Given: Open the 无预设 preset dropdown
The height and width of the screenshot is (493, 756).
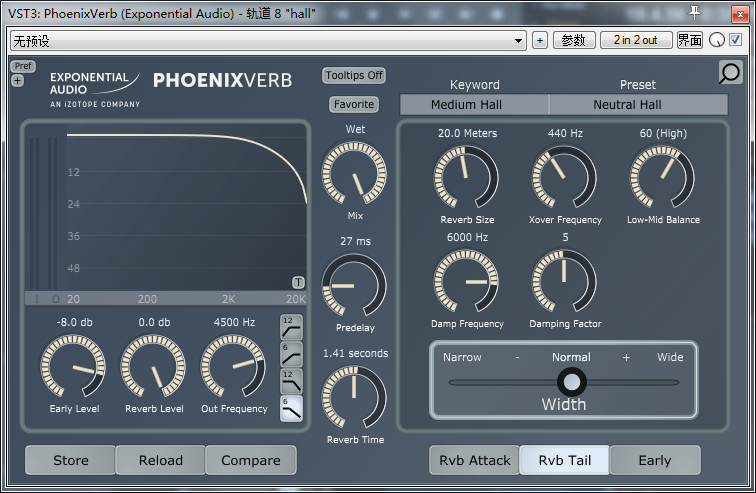Looking at the screenshot, I should 268,41.
